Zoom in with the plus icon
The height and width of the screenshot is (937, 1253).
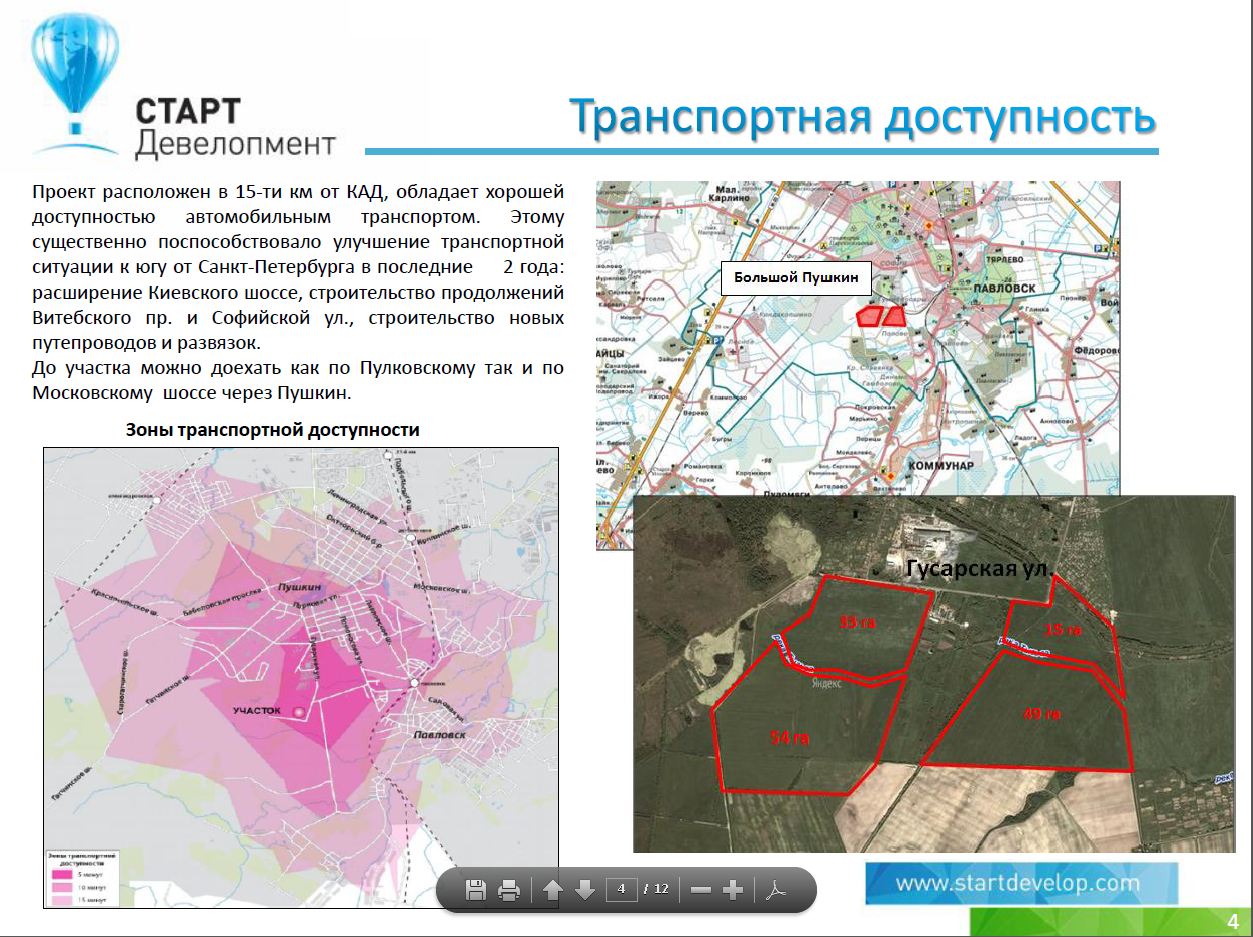[733, 889]
